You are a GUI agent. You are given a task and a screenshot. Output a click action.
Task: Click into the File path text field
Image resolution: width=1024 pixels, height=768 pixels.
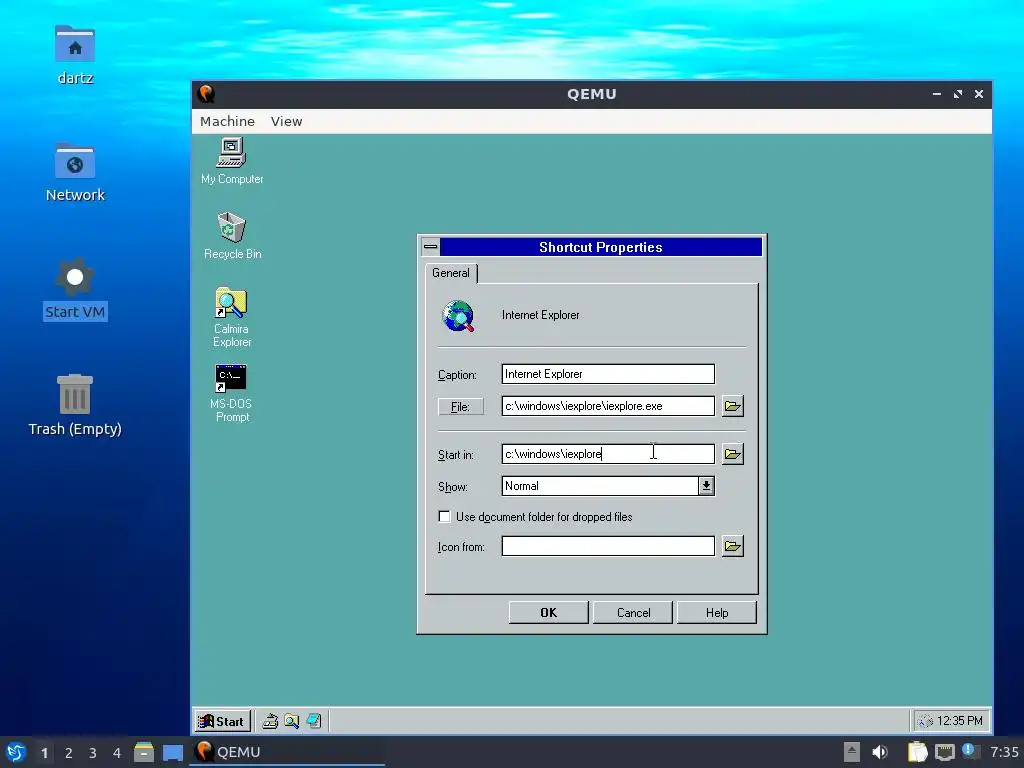(x=608, y=406)
